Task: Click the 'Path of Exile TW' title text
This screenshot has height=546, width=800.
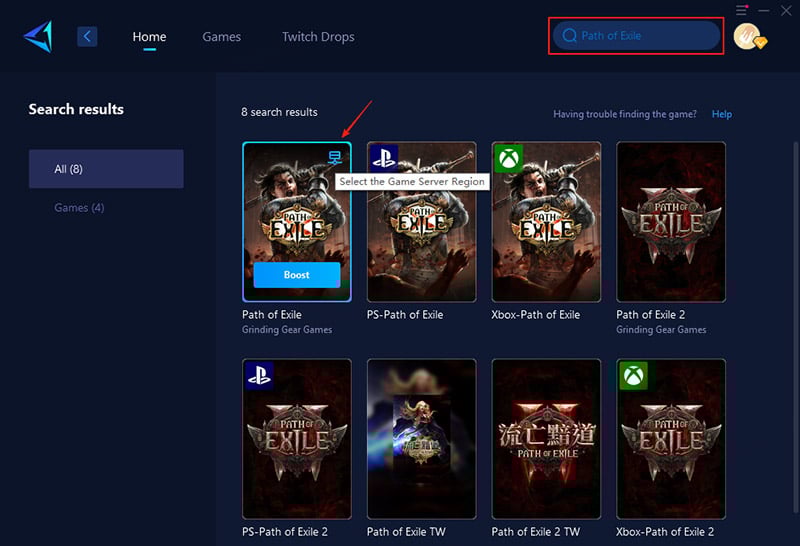Action: pyautogui.click(x=406, y=532)
